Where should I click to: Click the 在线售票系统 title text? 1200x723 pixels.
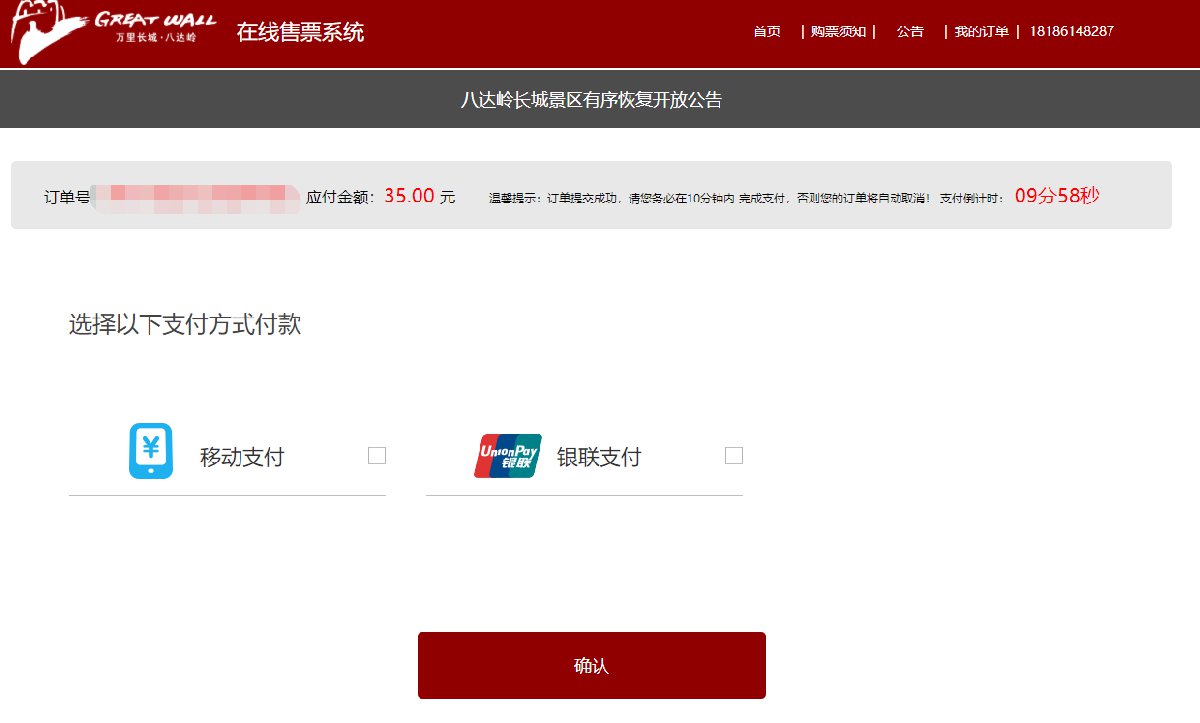(x=300, y=32)
